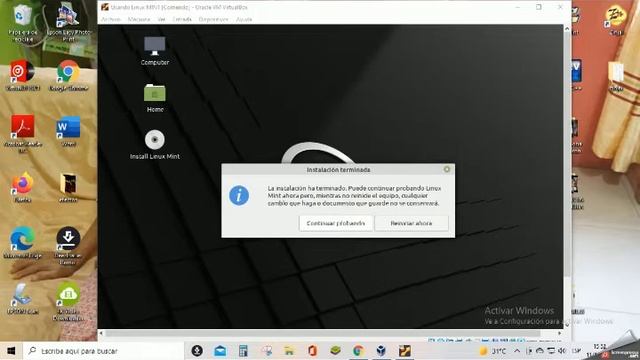Select the Word desktop shortcut

click(x=69, y=131)
